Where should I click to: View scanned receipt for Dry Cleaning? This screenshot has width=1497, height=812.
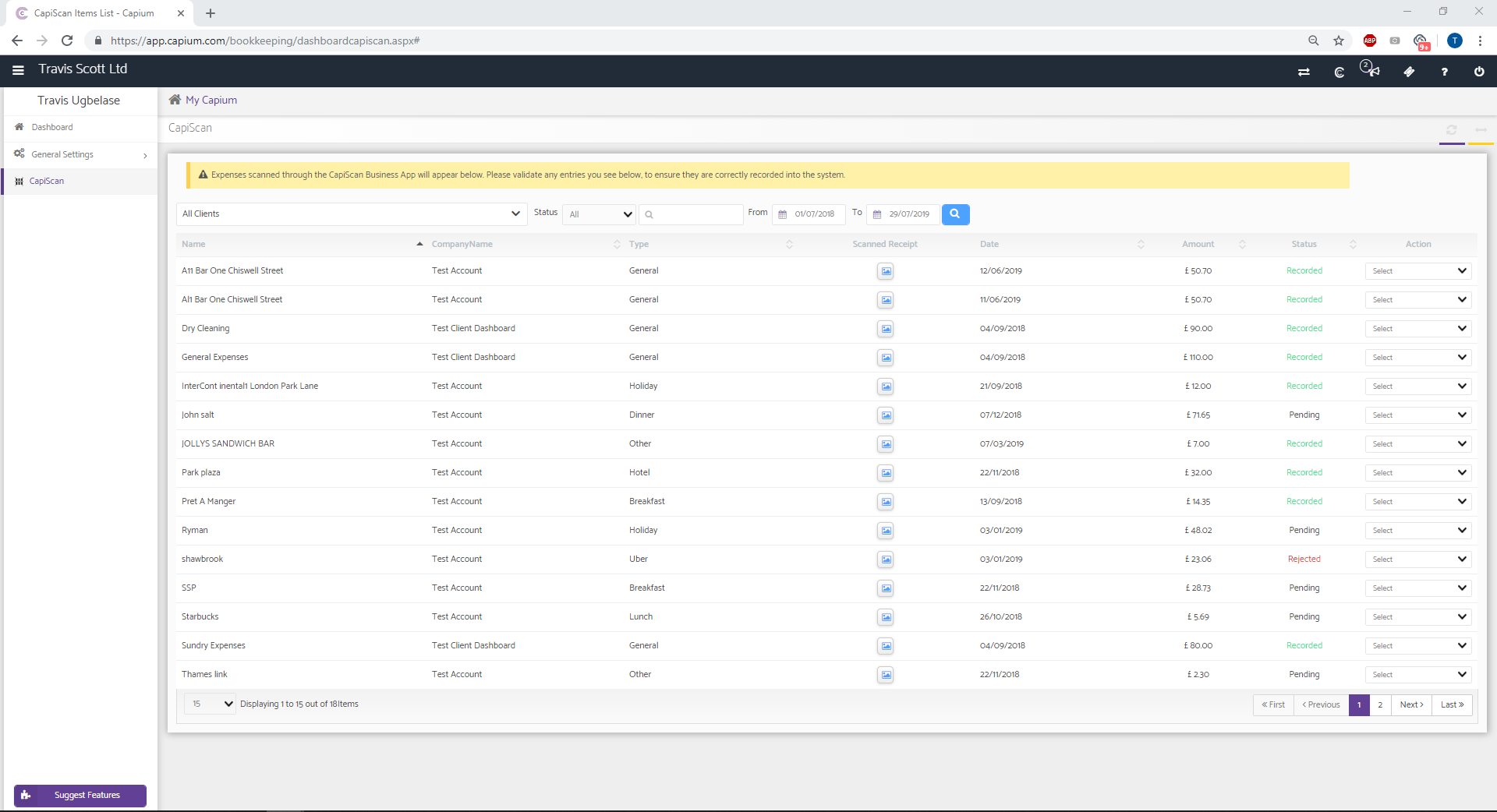point(886,329)
